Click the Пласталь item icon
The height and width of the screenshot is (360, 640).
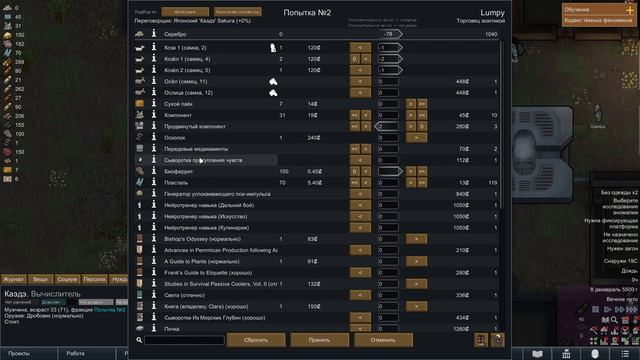[x=140, y=182]
